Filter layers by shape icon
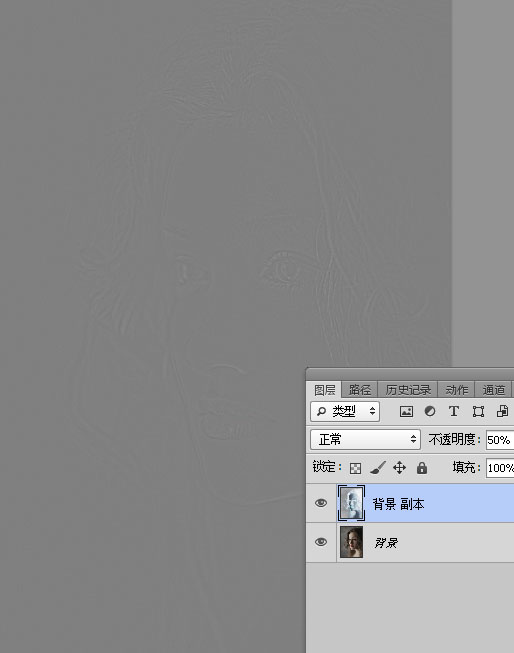The height and width of the screenshot is (653, 514). point(478,411)
